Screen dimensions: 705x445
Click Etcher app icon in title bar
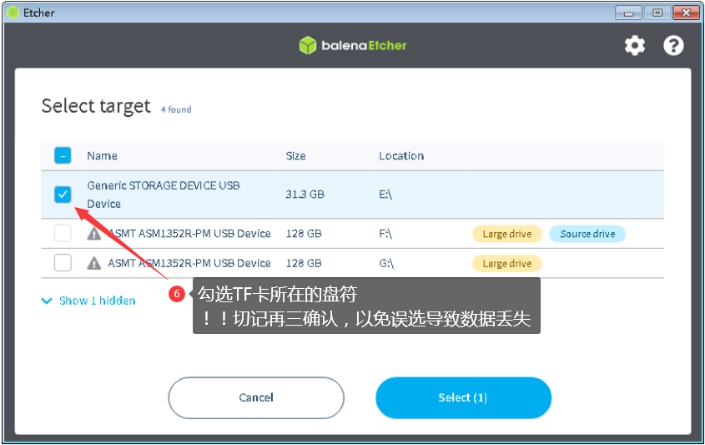coord(13,13)
